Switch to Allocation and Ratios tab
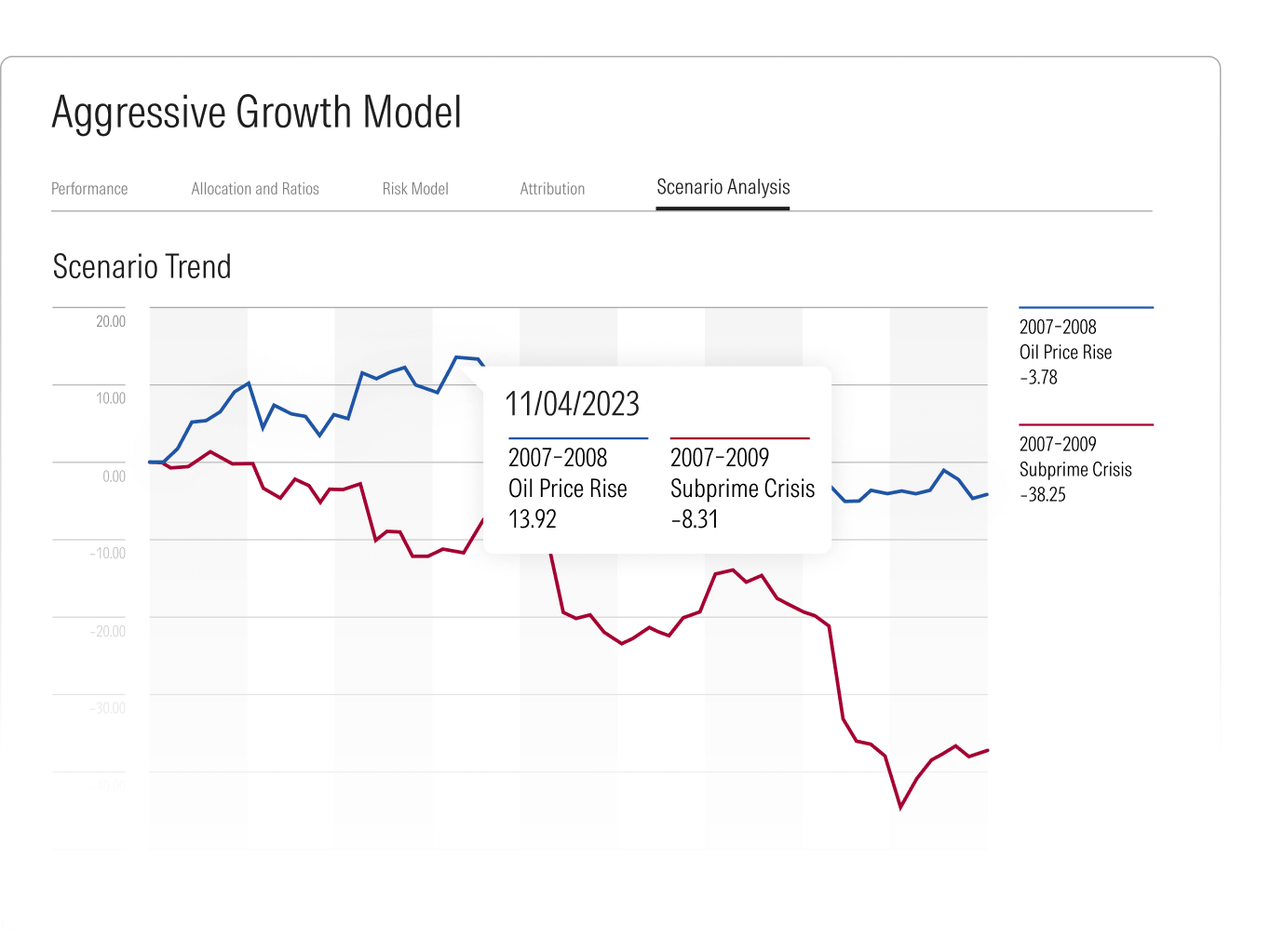The image size is (1270, 952). point(255,189)
